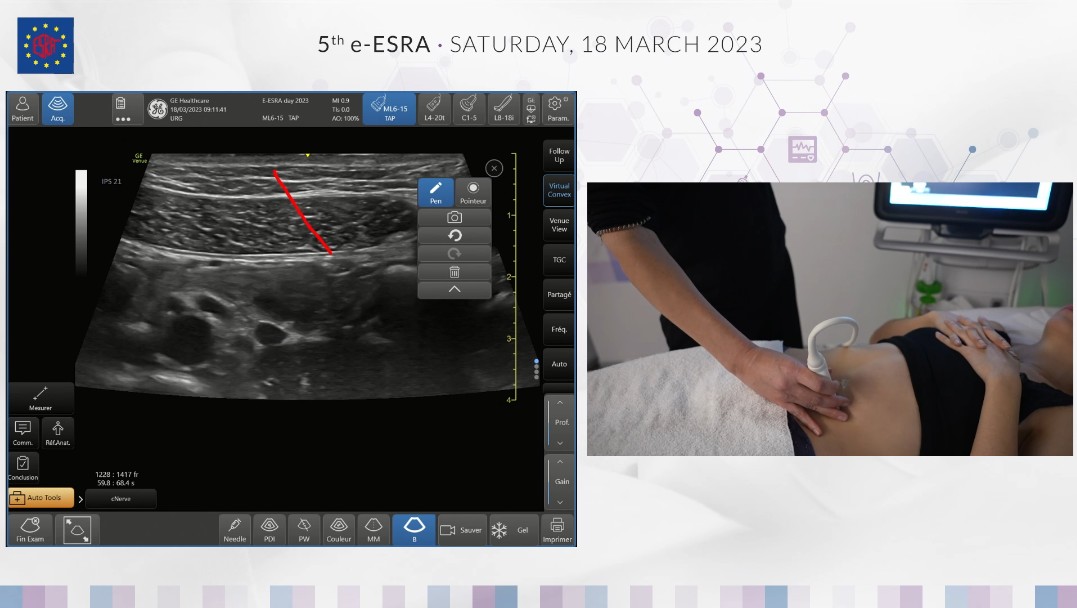Enable Needle visualization mode
This screenshot has height=608, width=1077.
[x=235, y=530]
